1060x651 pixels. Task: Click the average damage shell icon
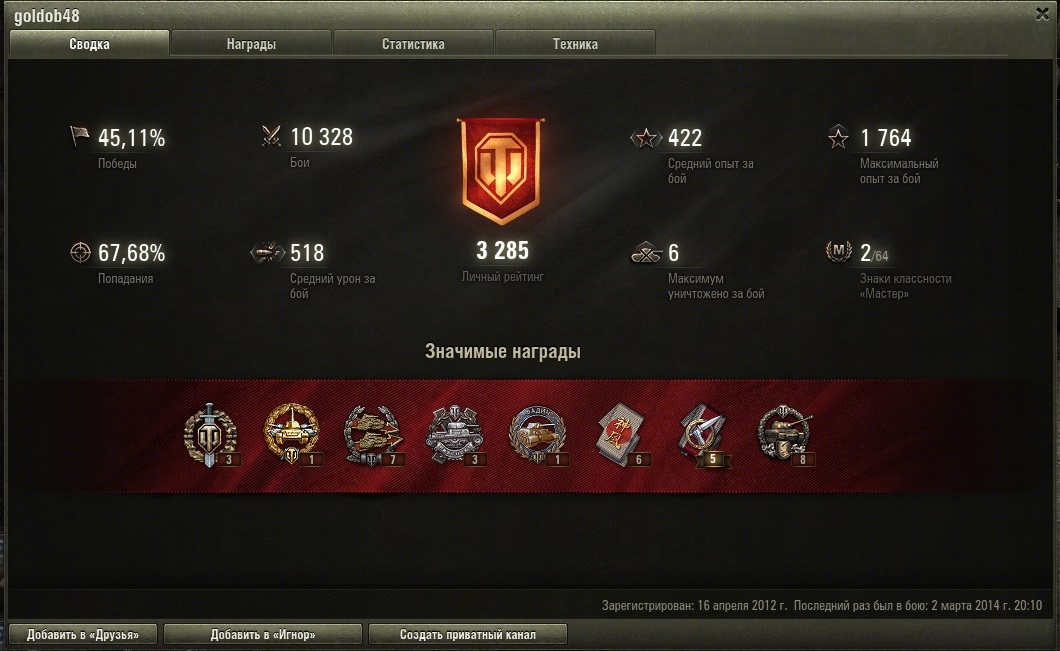click(x=268, y=252)
